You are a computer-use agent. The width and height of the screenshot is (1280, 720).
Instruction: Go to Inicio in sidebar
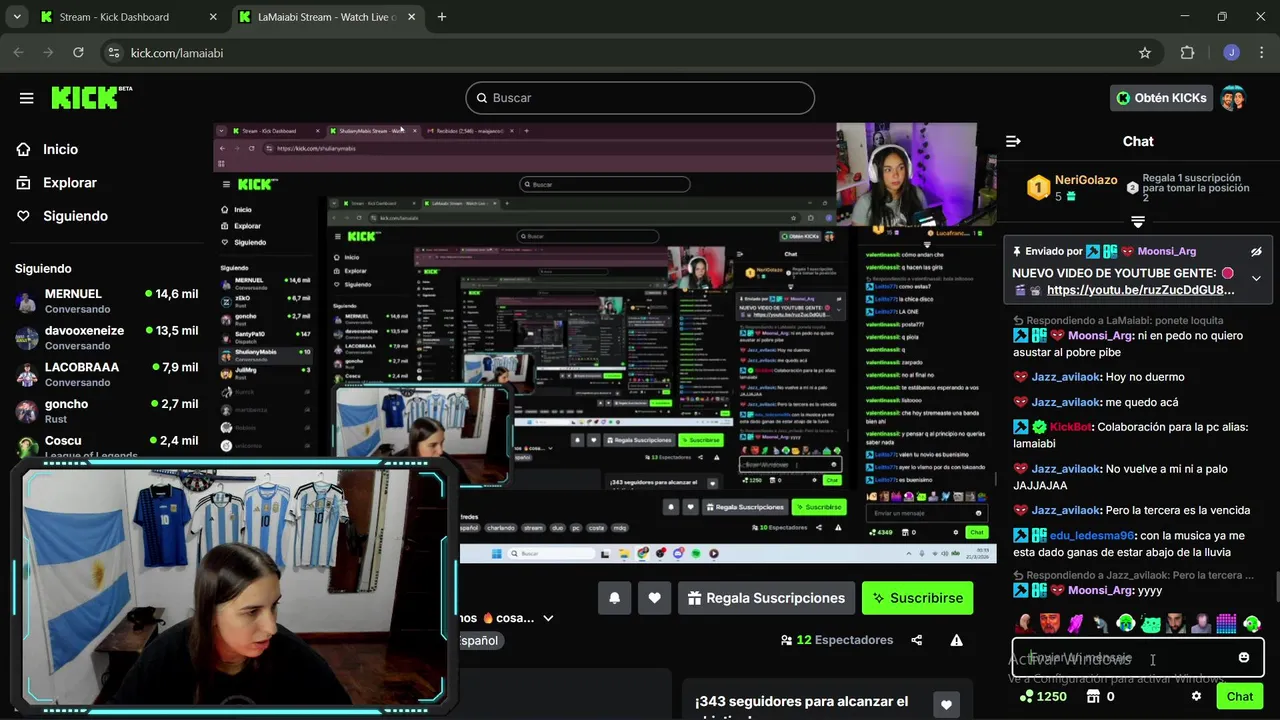[60, 149]
